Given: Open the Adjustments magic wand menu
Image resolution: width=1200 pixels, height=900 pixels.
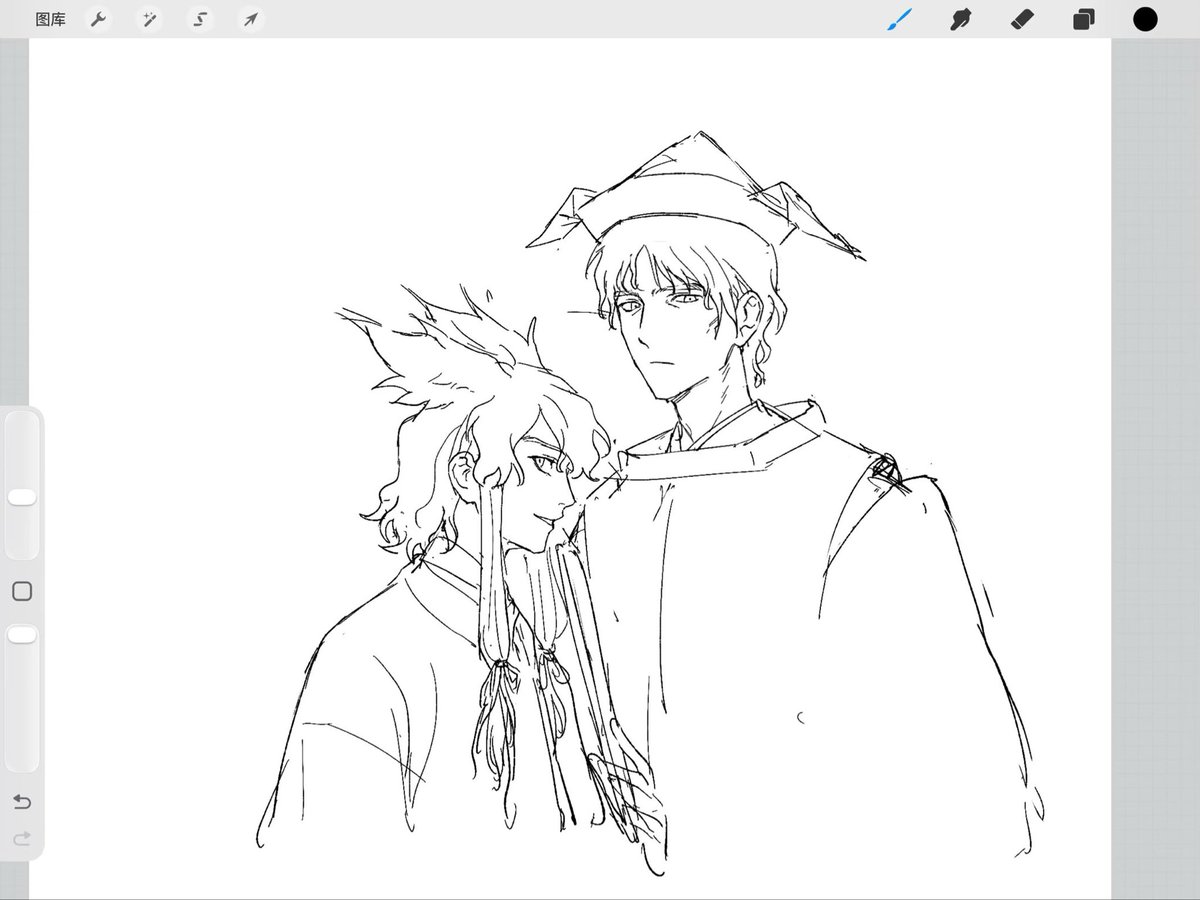Looking at the screenshot, I should pos(149,19).
